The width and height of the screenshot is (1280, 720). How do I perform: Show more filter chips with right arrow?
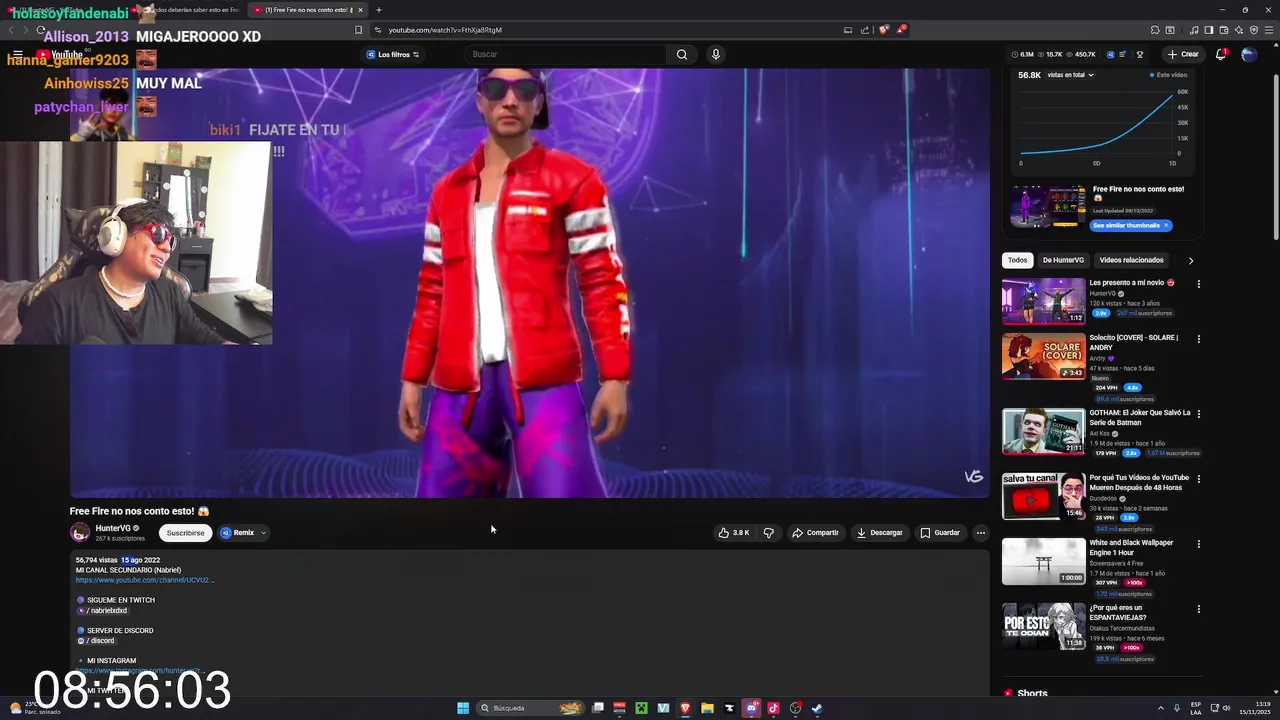point(1190,260)
